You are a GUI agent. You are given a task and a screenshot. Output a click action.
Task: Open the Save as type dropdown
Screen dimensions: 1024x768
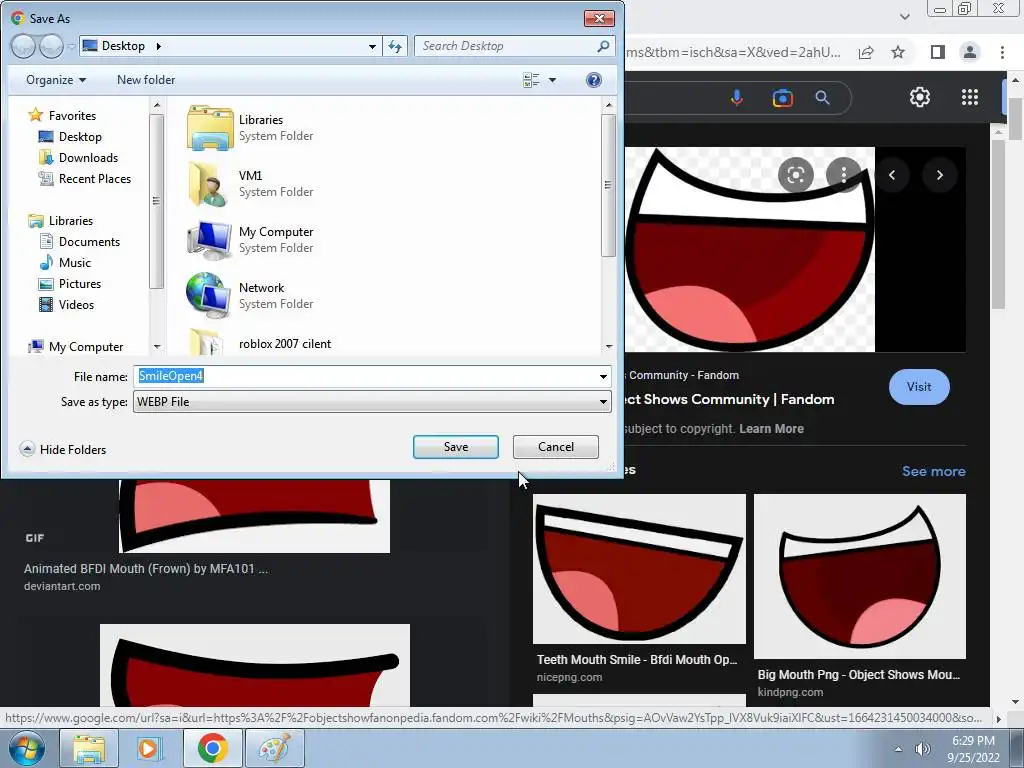[x=603, y=402]
